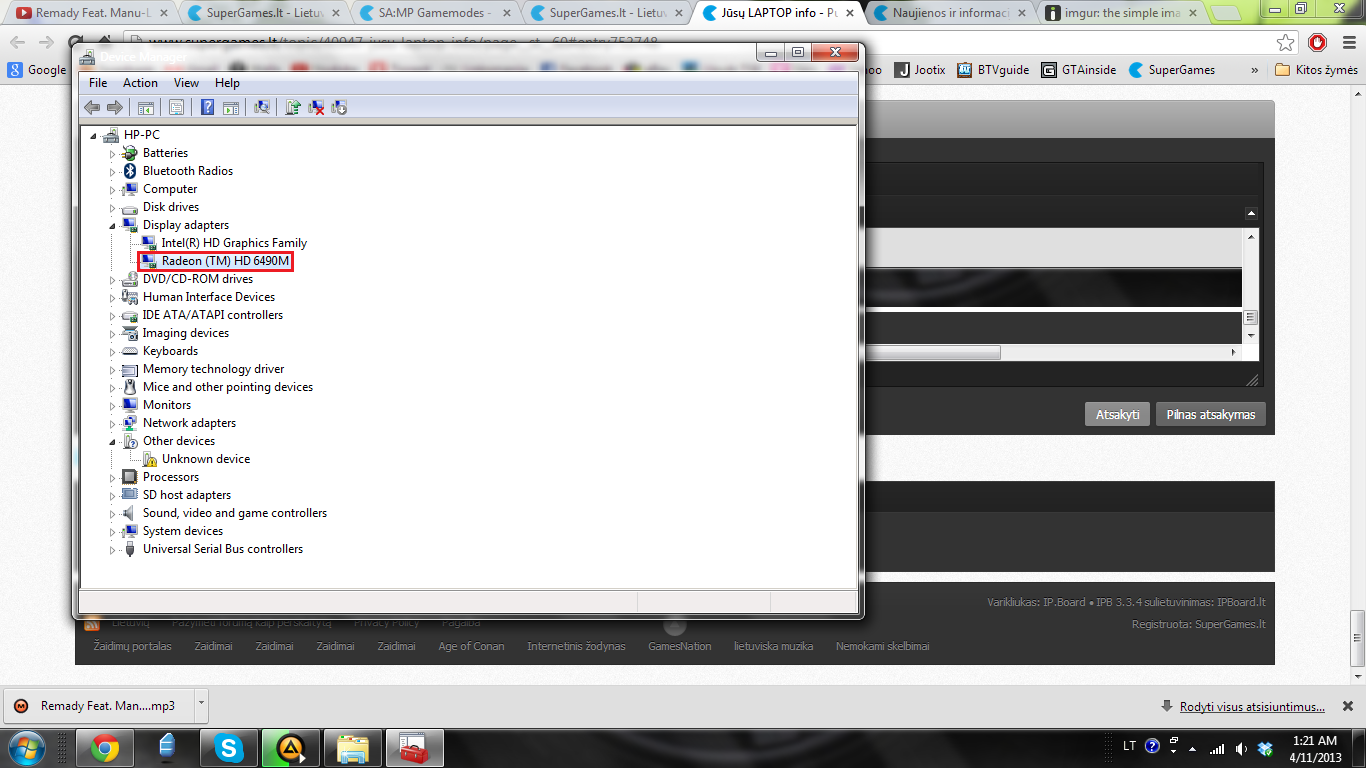This screenshot has width=1370, height=773.
Task: Click the red AdBlock extension icon
Action: [x=1318, y=43]
